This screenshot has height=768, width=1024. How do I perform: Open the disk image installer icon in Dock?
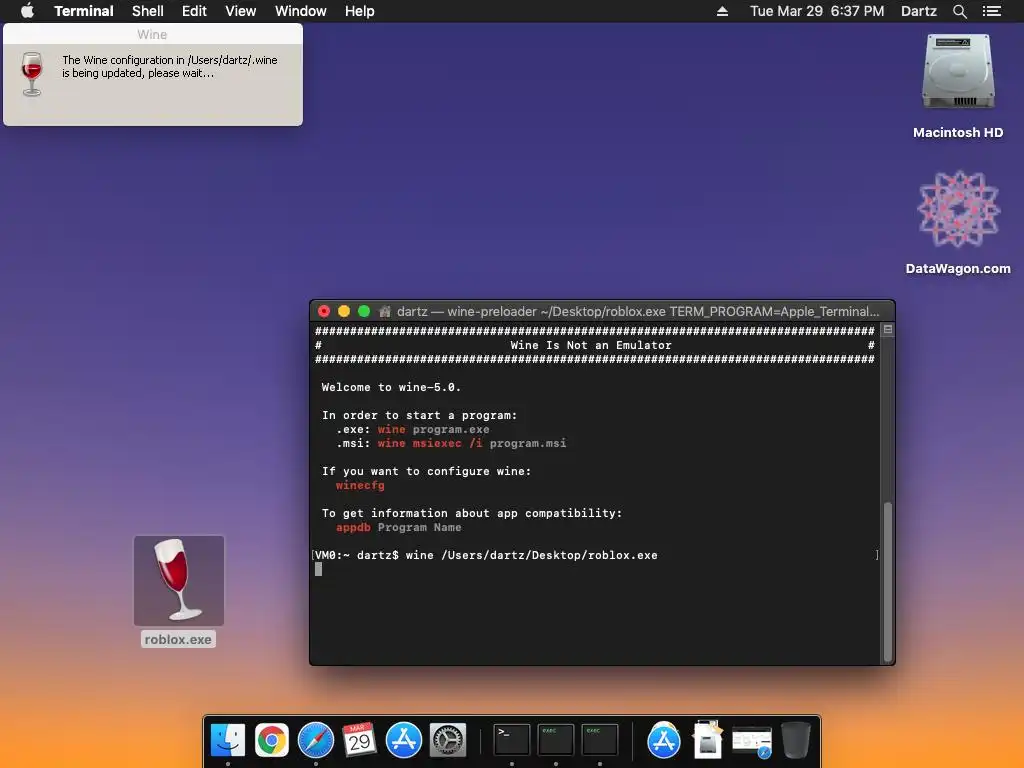708,739
